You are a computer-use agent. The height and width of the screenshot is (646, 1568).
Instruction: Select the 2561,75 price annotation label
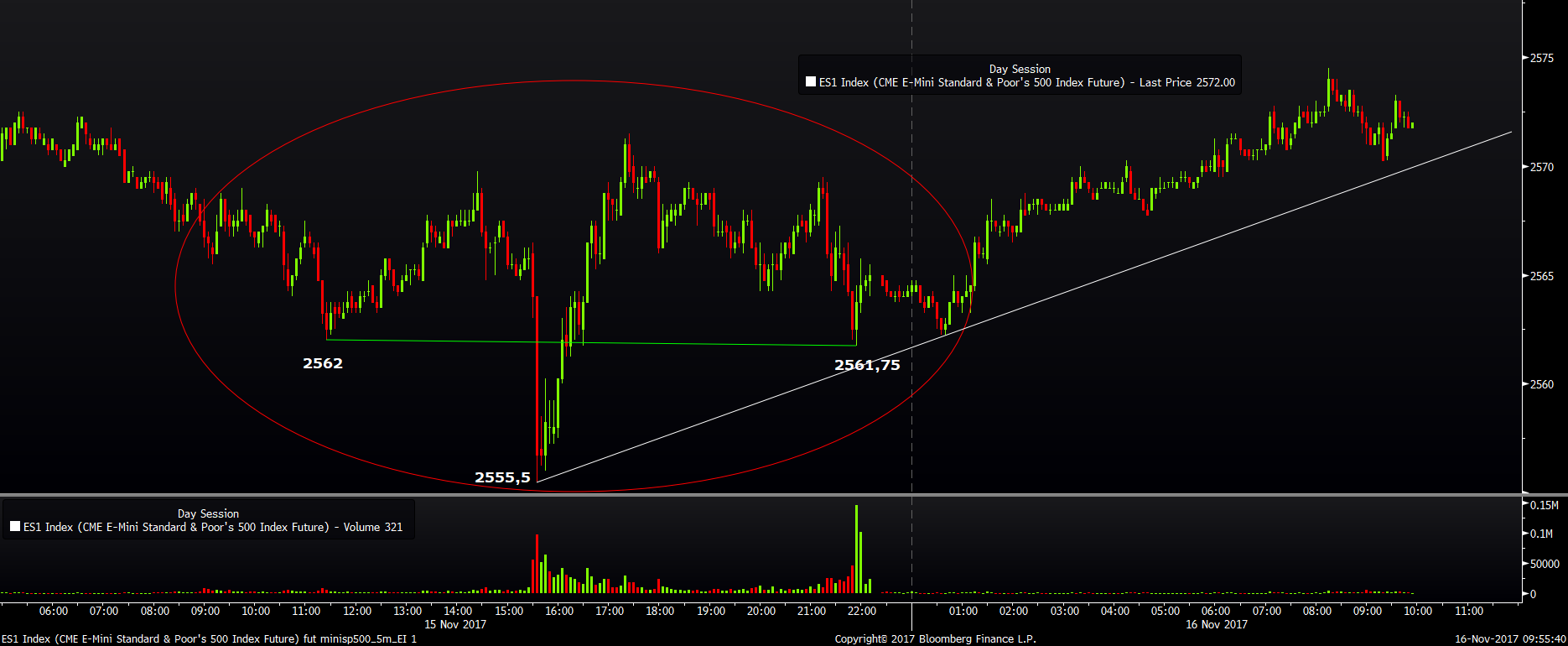(x=867, y=365)
